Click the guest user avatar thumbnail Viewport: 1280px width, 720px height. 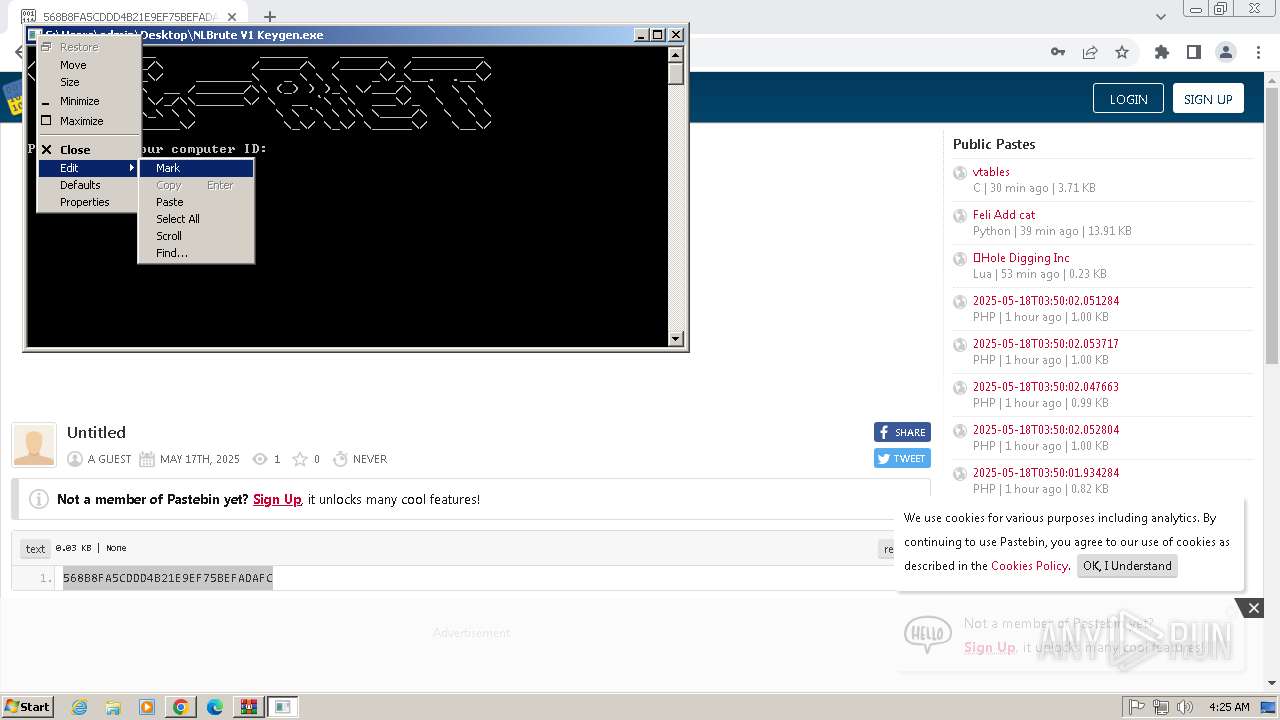coord(34,445)
